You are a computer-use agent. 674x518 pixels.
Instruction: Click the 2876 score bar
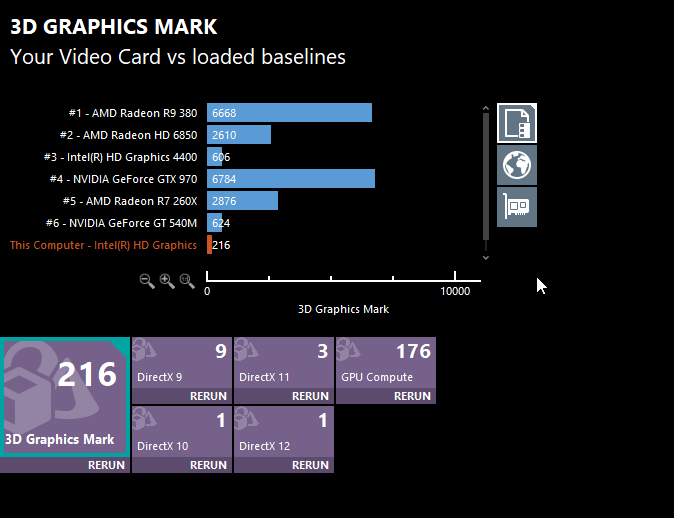(242, 201)
